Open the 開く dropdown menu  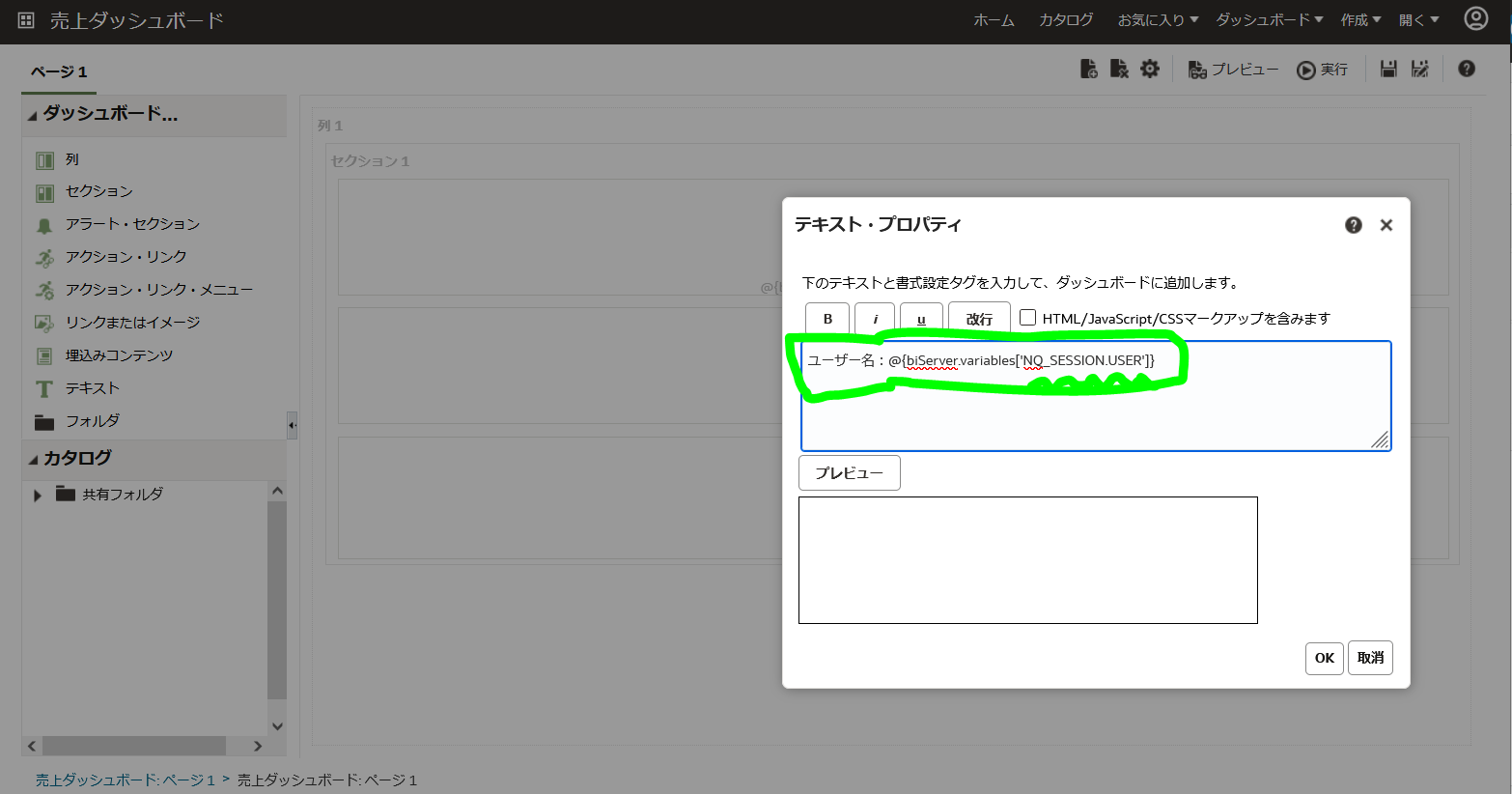point(1418,20)
